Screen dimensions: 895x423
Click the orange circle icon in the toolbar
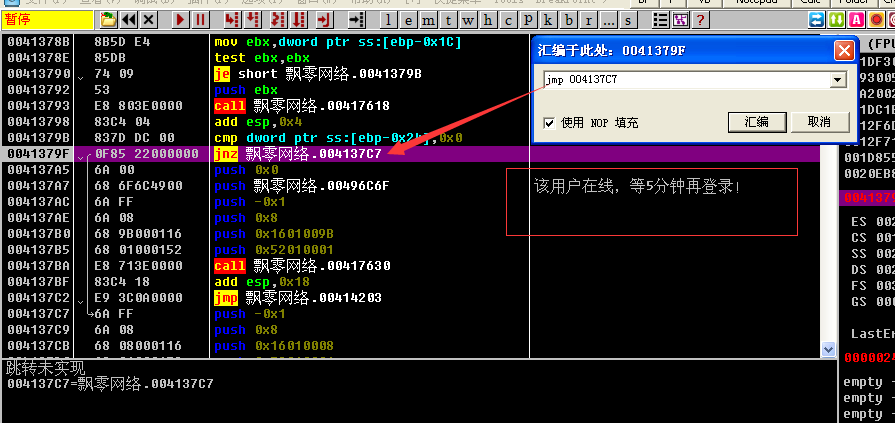(876, 20)
